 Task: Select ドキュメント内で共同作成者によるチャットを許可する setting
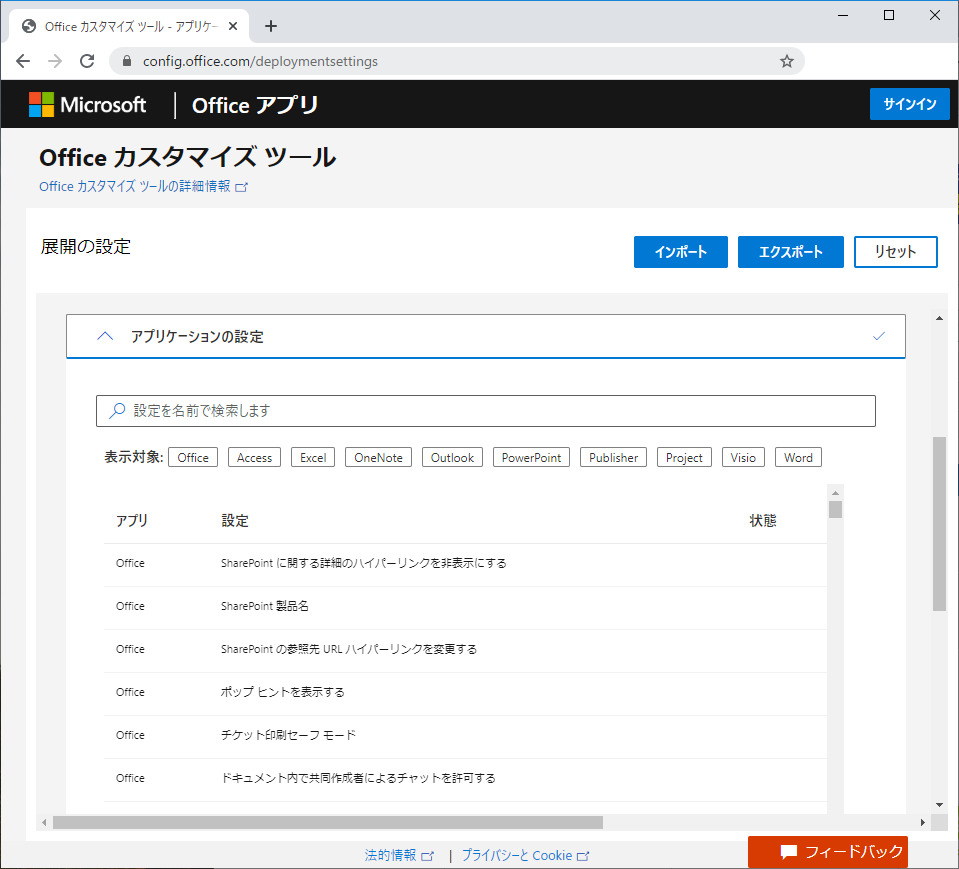click(465, 780)
